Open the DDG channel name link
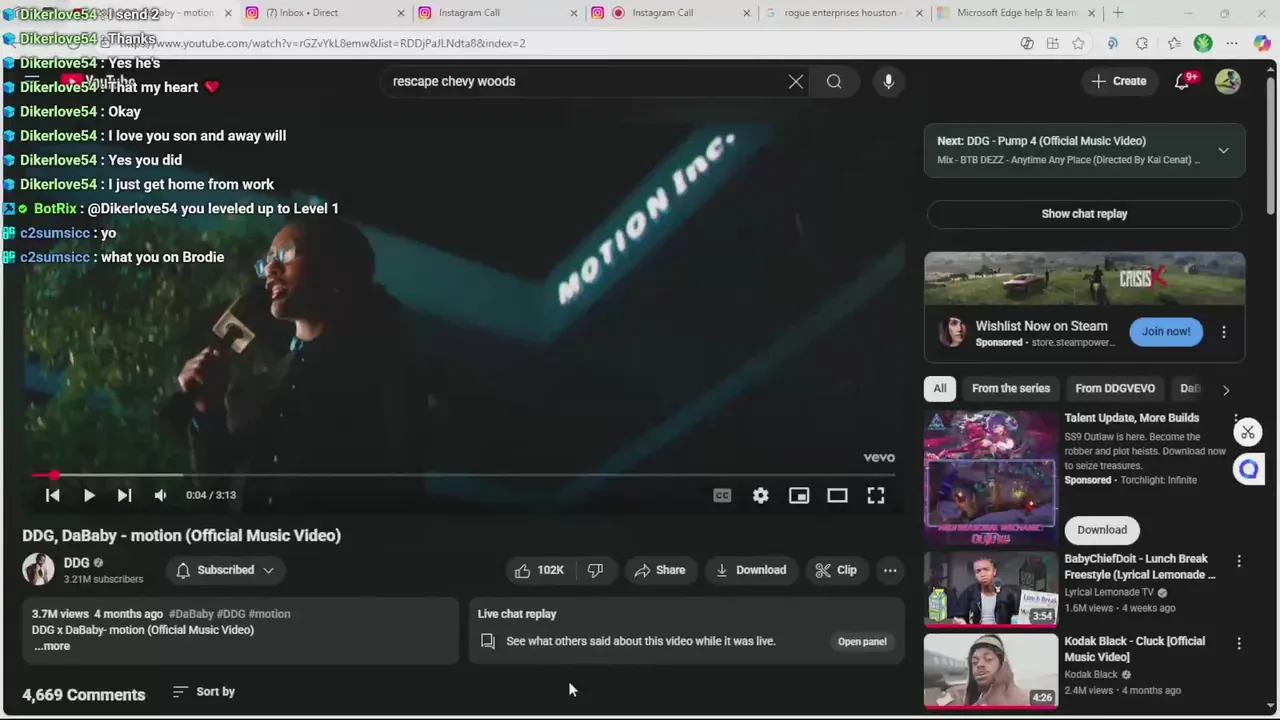The height and width of the screenshot is (720, 1280). [x=76, y=563]
